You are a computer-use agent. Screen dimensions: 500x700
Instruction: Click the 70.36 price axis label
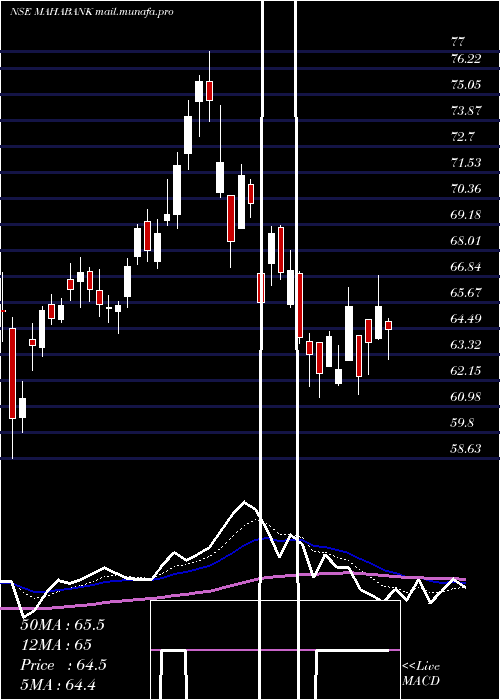pyautogui.click(x=466, y=189)
